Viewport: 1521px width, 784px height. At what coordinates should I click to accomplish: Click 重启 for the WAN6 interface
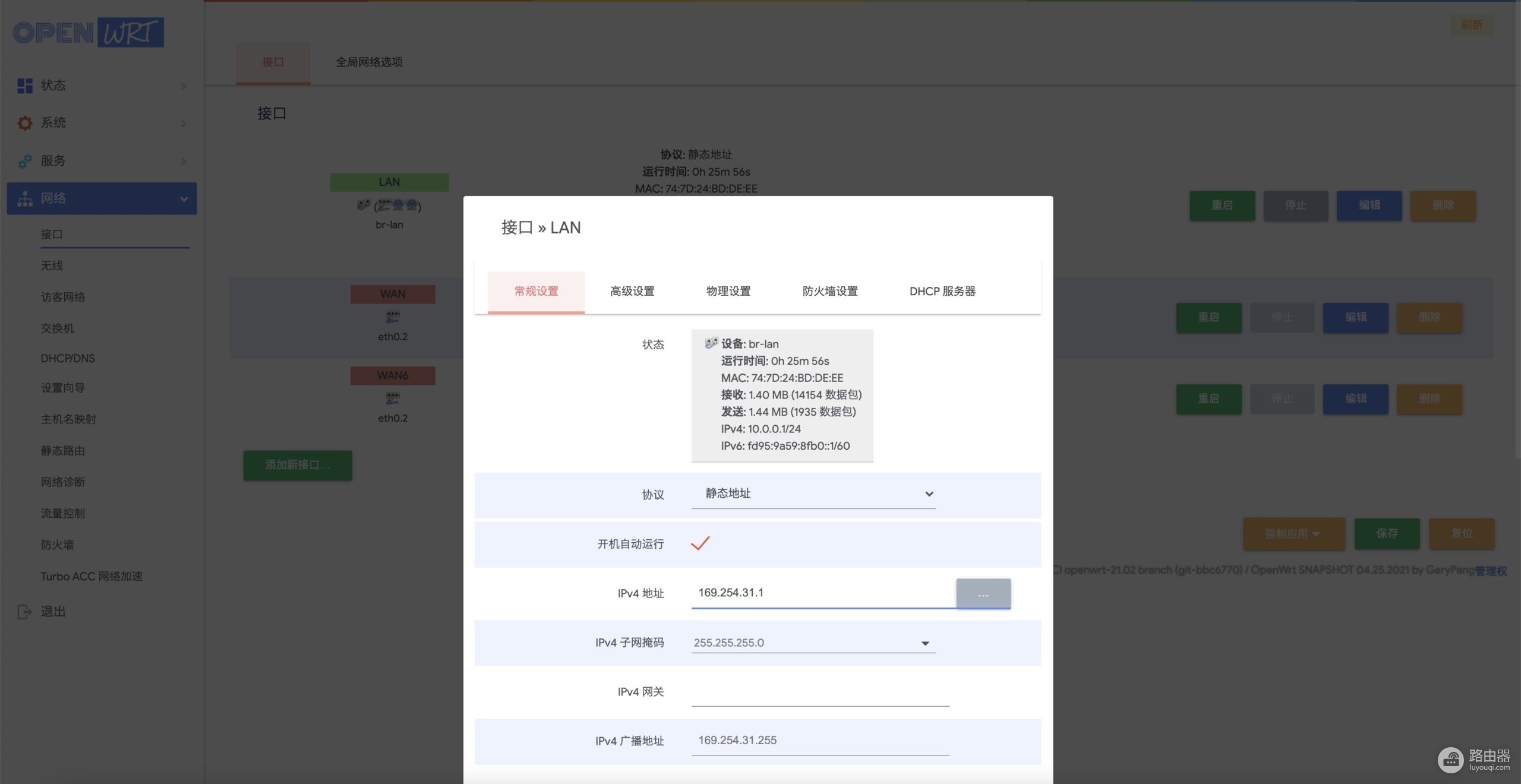1208,399
